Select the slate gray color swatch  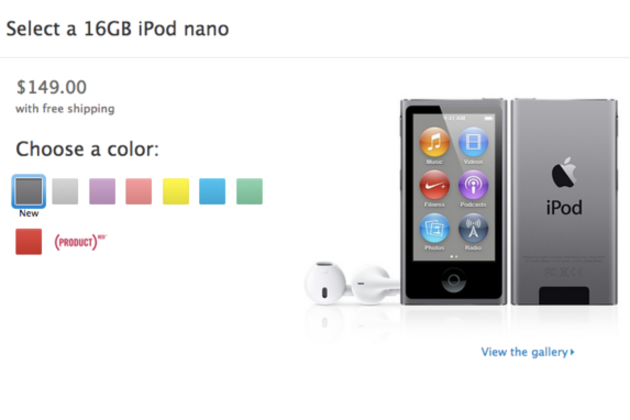(28, 191)
